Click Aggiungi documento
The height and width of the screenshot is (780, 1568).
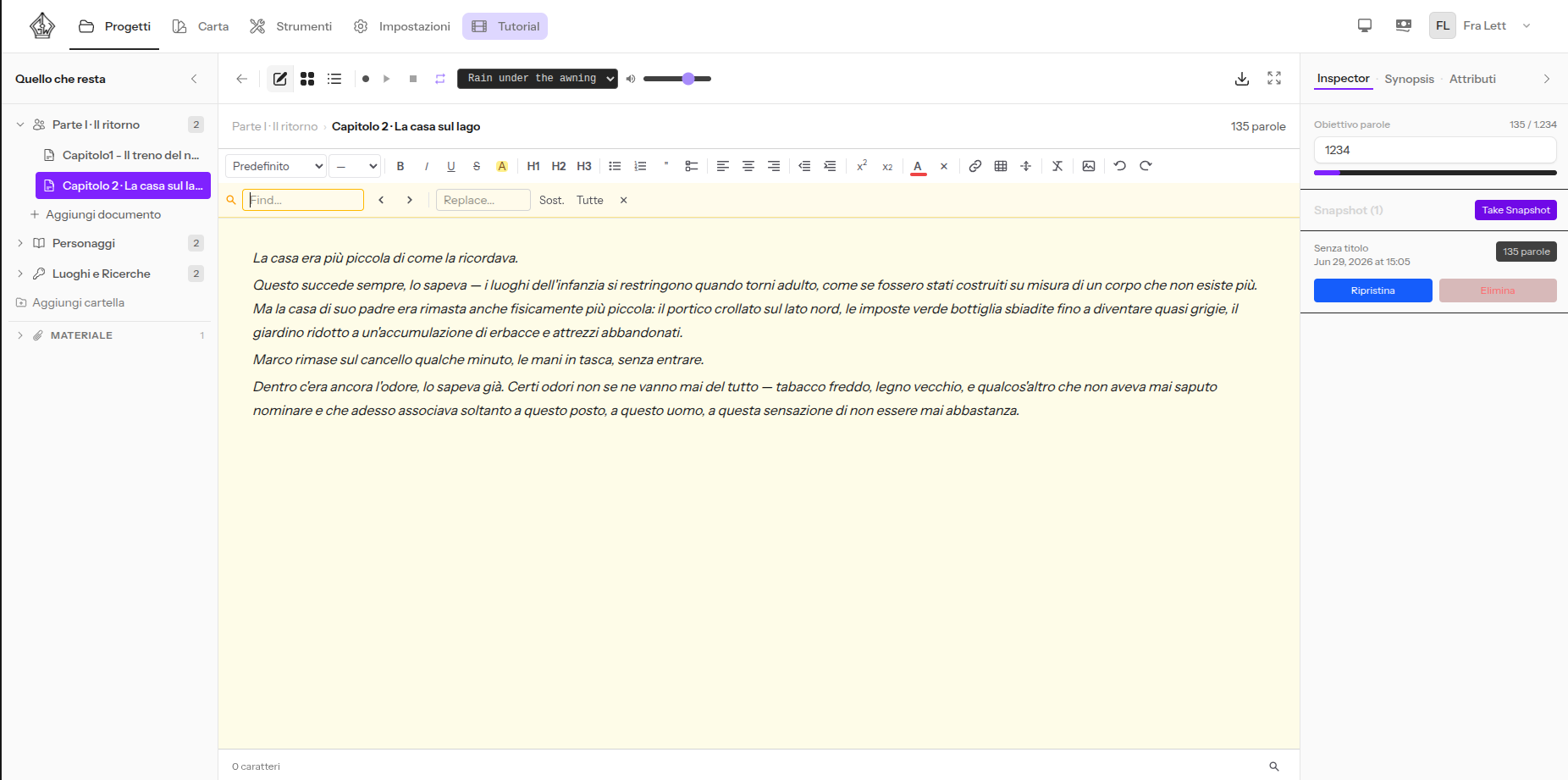[x=96, y=214]
